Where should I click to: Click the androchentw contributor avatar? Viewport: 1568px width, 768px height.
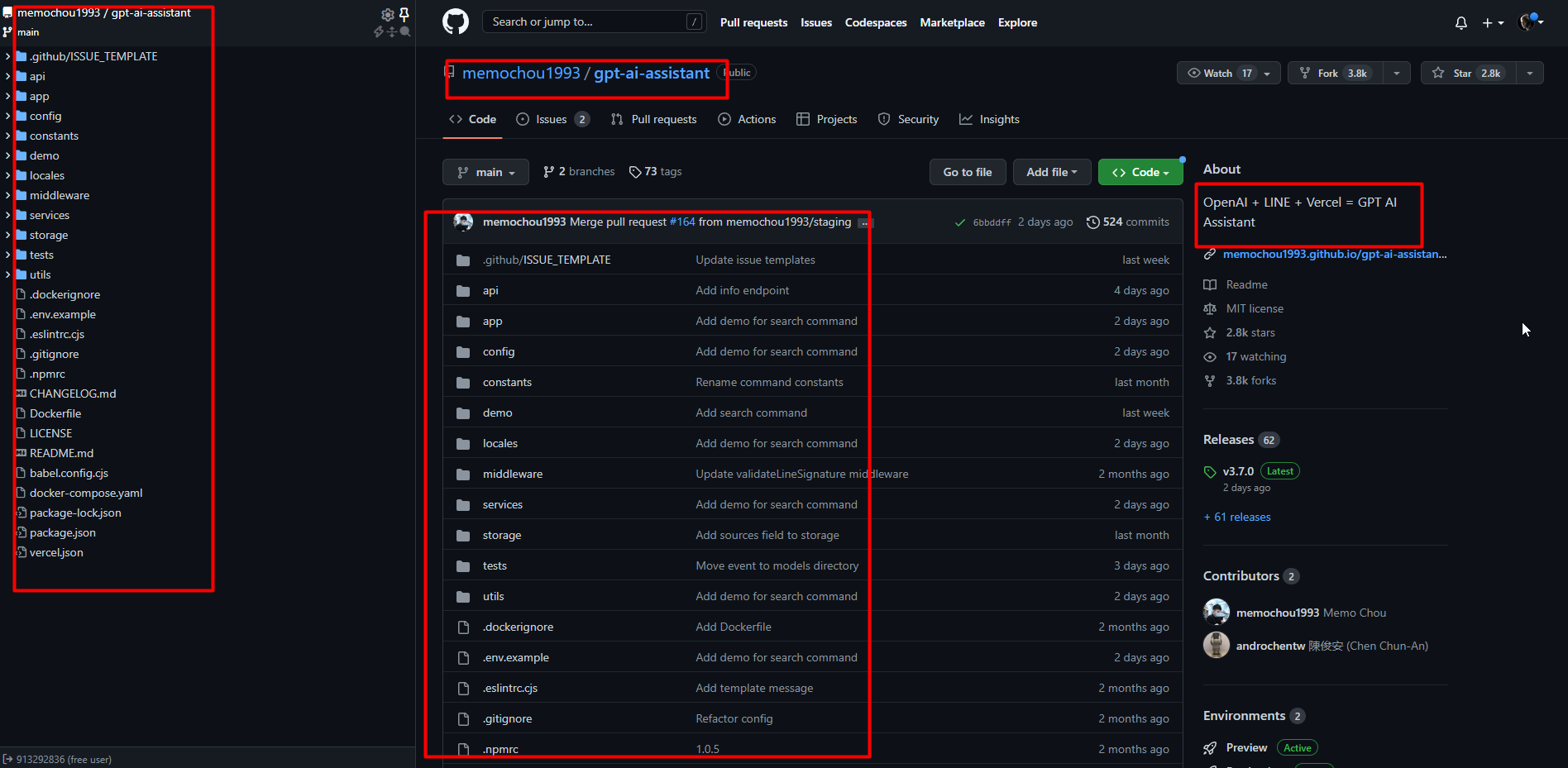(x=1217, y=645)
